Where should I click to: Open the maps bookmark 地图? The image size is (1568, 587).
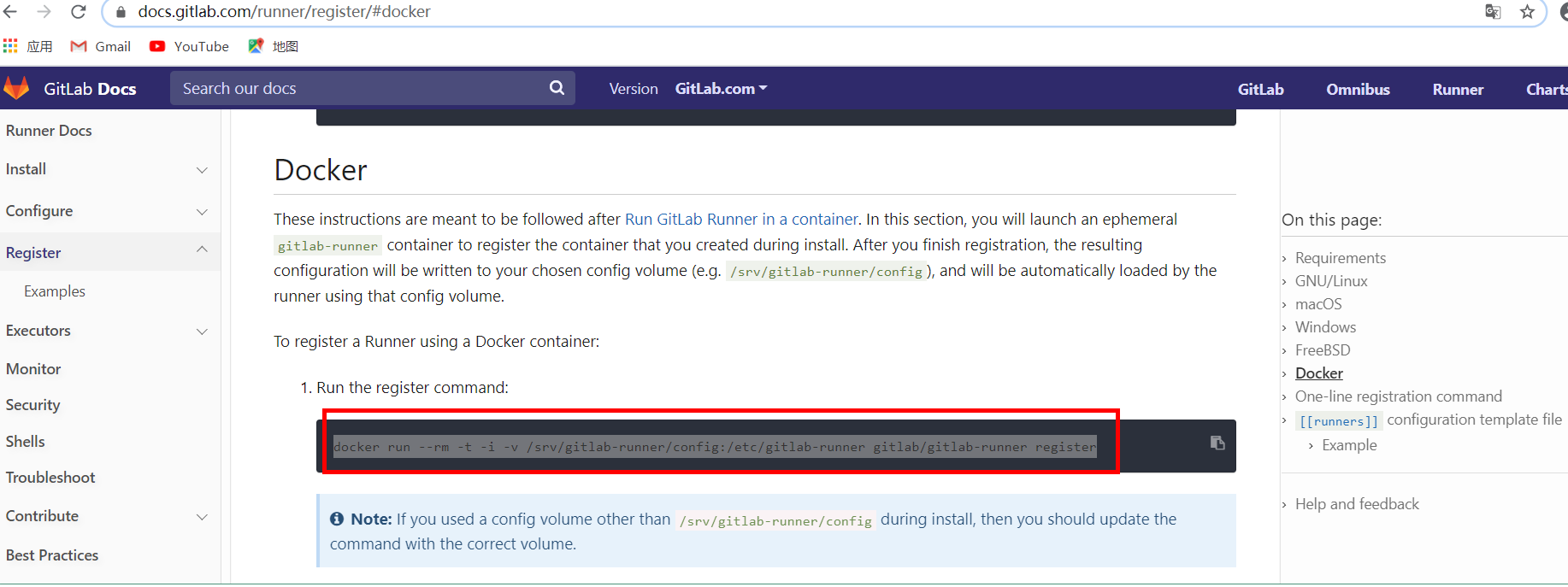[273, 46]
